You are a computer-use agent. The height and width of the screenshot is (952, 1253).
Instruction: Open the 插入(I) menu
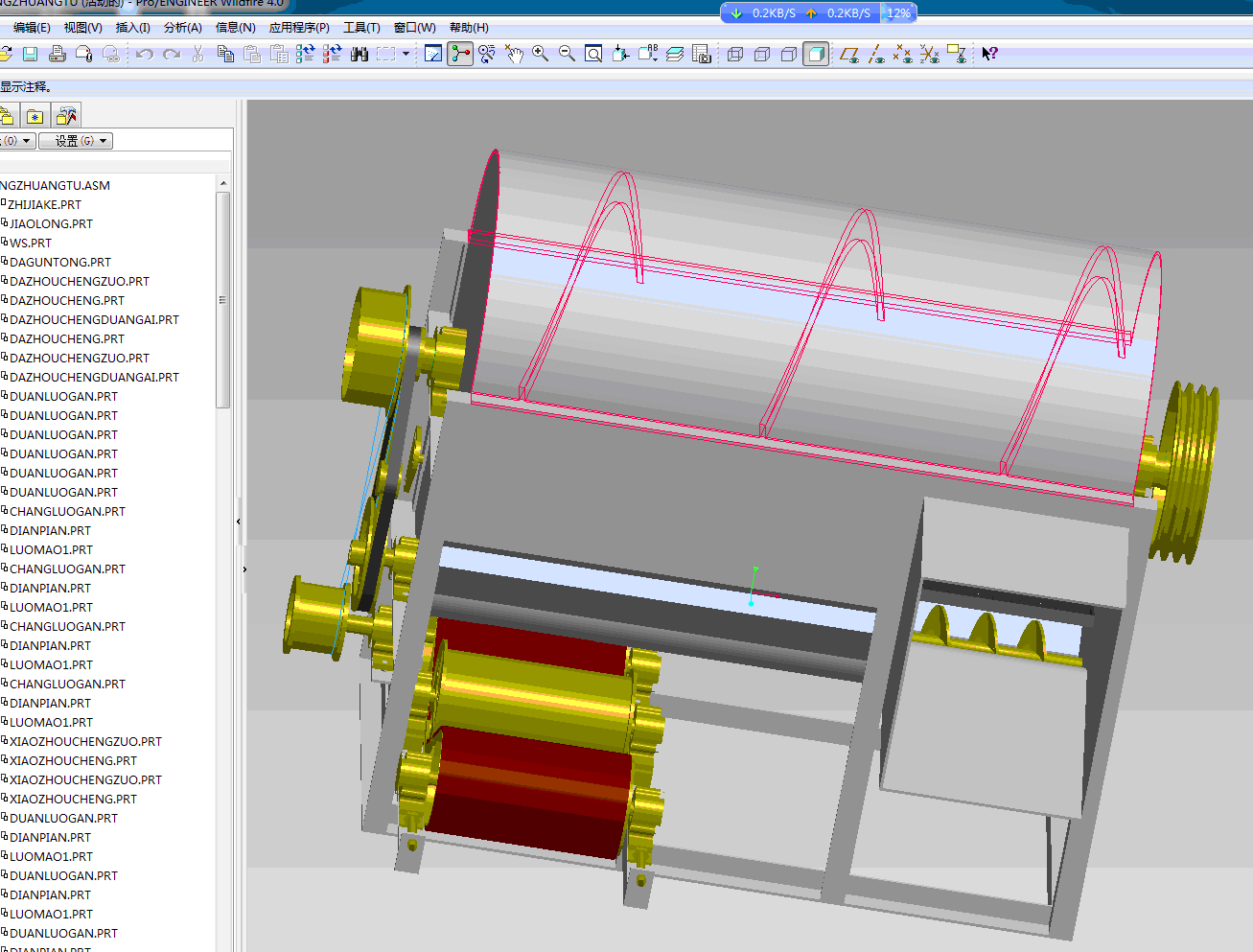pyautogui.click(x=132, y=28)
